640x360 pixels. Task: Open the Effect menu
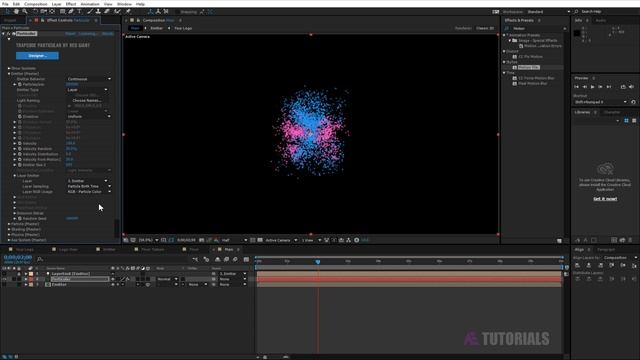[71, 4]
